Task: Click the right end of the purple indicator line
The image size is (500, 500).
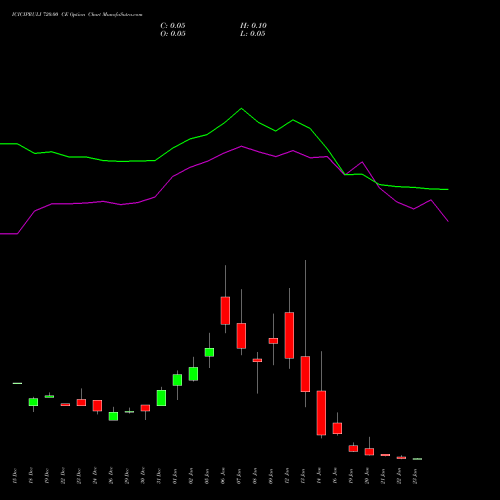Action: pos(448,221)
